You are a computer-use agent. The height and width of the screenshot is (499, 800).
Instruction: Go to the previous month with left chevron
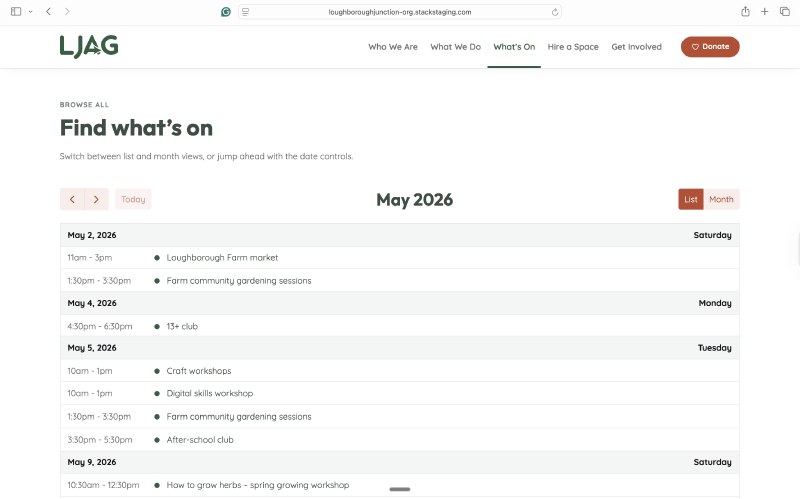coord(72,199)
